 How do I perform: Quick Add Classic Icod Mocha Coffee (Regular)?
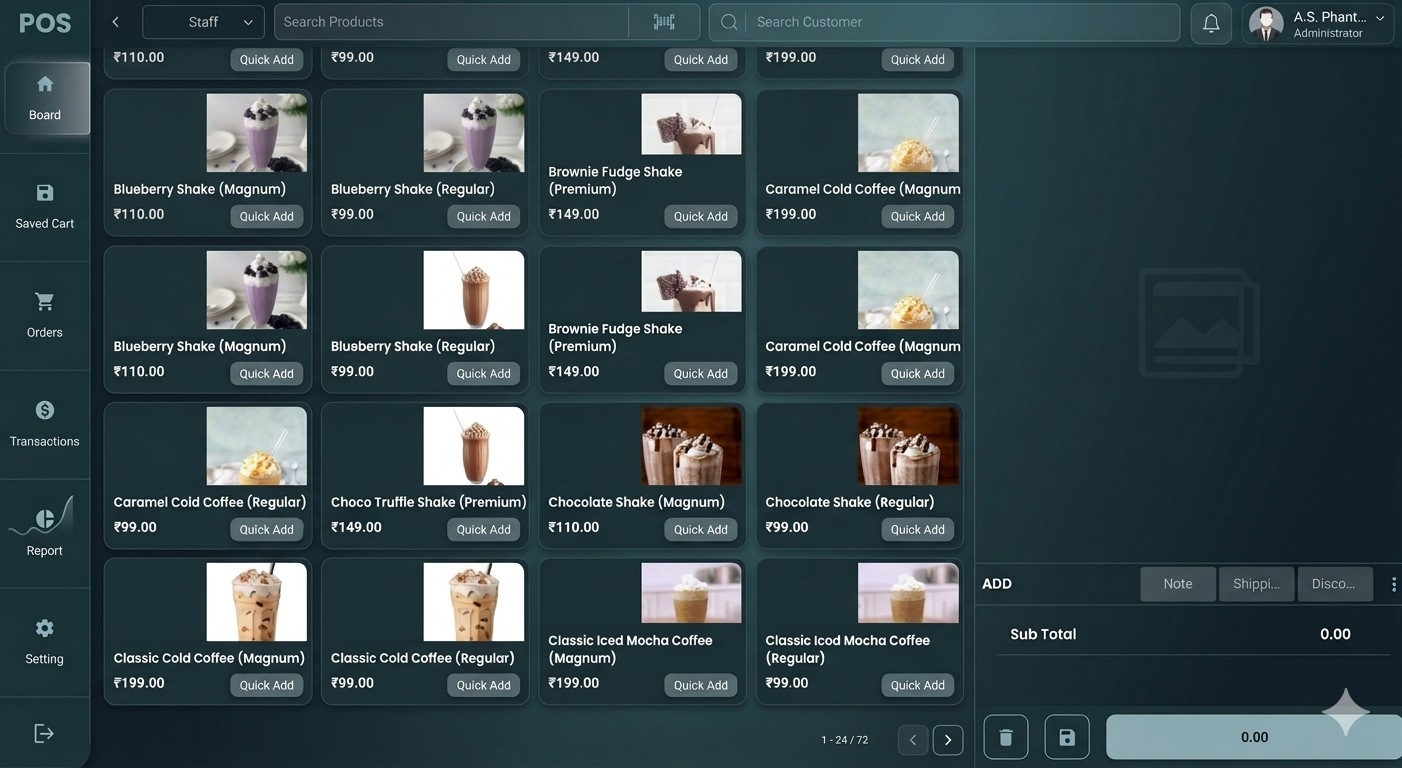coord(918,685)
